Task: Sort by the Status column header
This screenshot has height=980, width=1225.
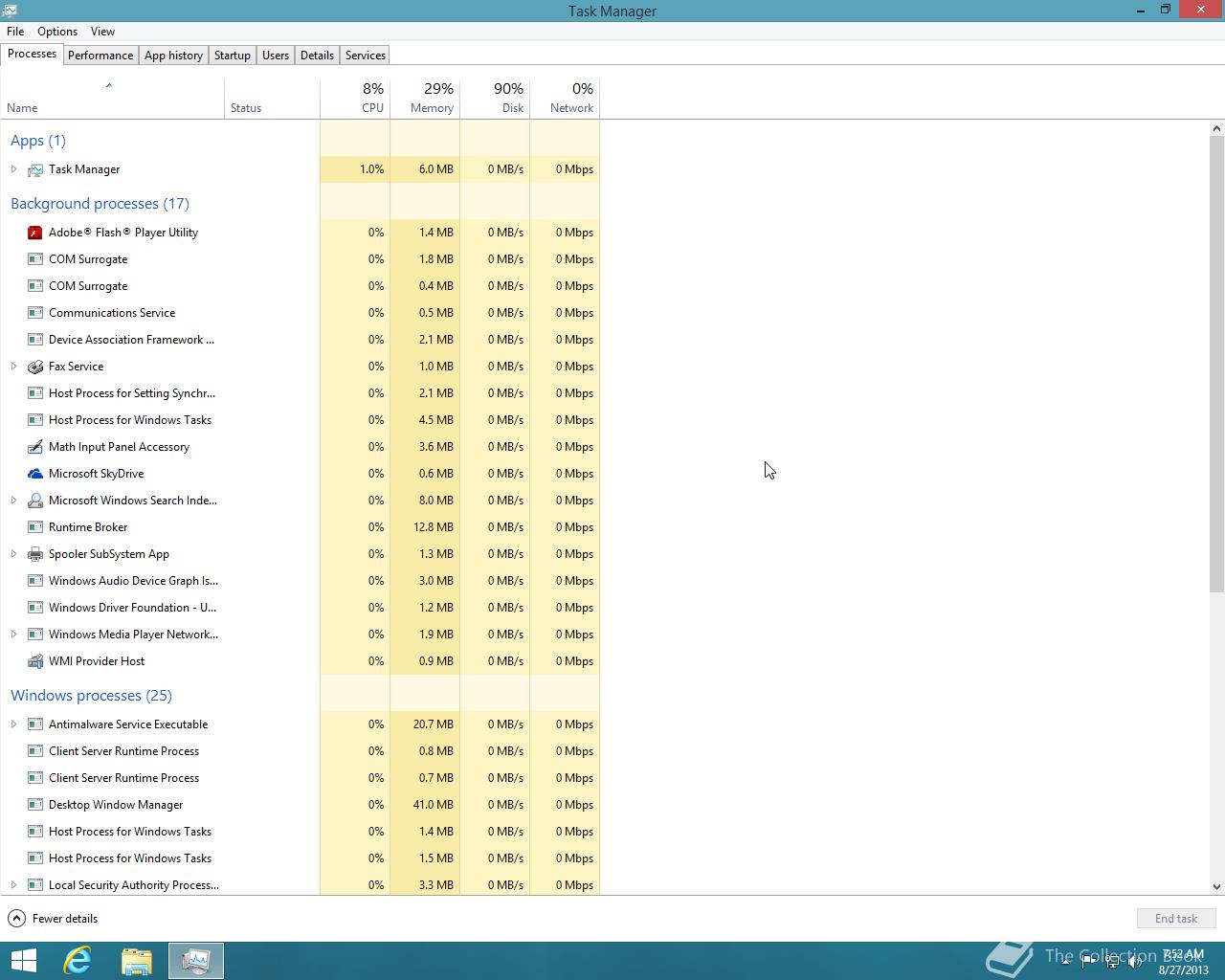Action: (x=273, y=99)
